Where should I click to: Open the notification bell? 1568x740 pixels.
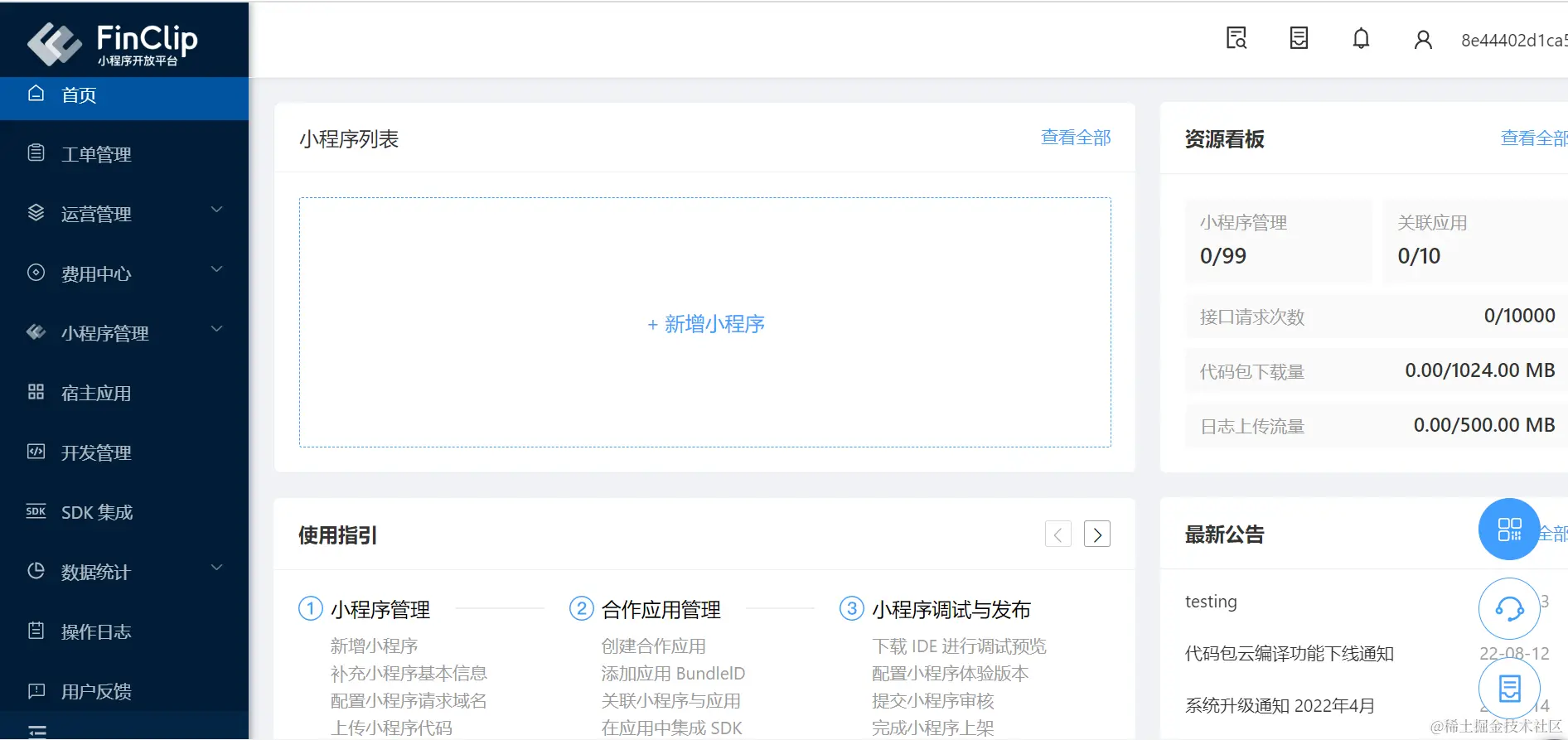pos(1361,39)
